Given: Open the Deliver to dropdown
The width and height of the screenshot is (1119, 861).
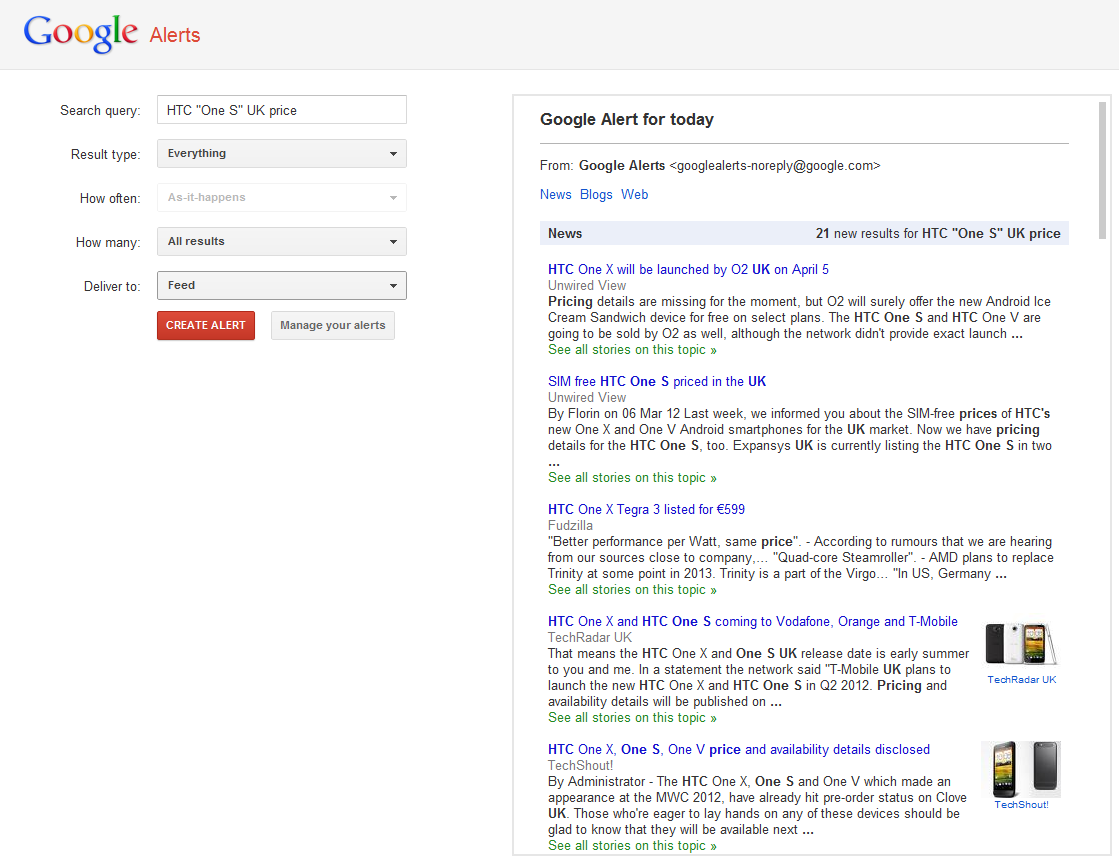Looking at the screenshot, I should click(282, 286).
